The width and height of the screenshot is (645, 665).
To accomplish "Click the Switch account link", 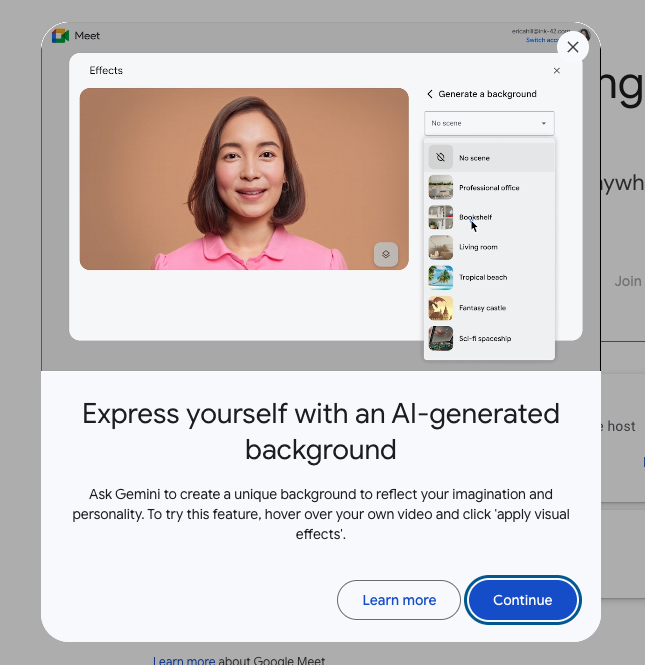I will [x=542, y=40].
